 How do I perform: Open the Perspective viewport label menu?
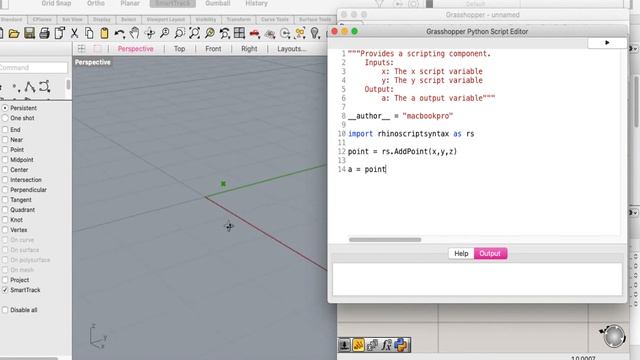(93, 62)
